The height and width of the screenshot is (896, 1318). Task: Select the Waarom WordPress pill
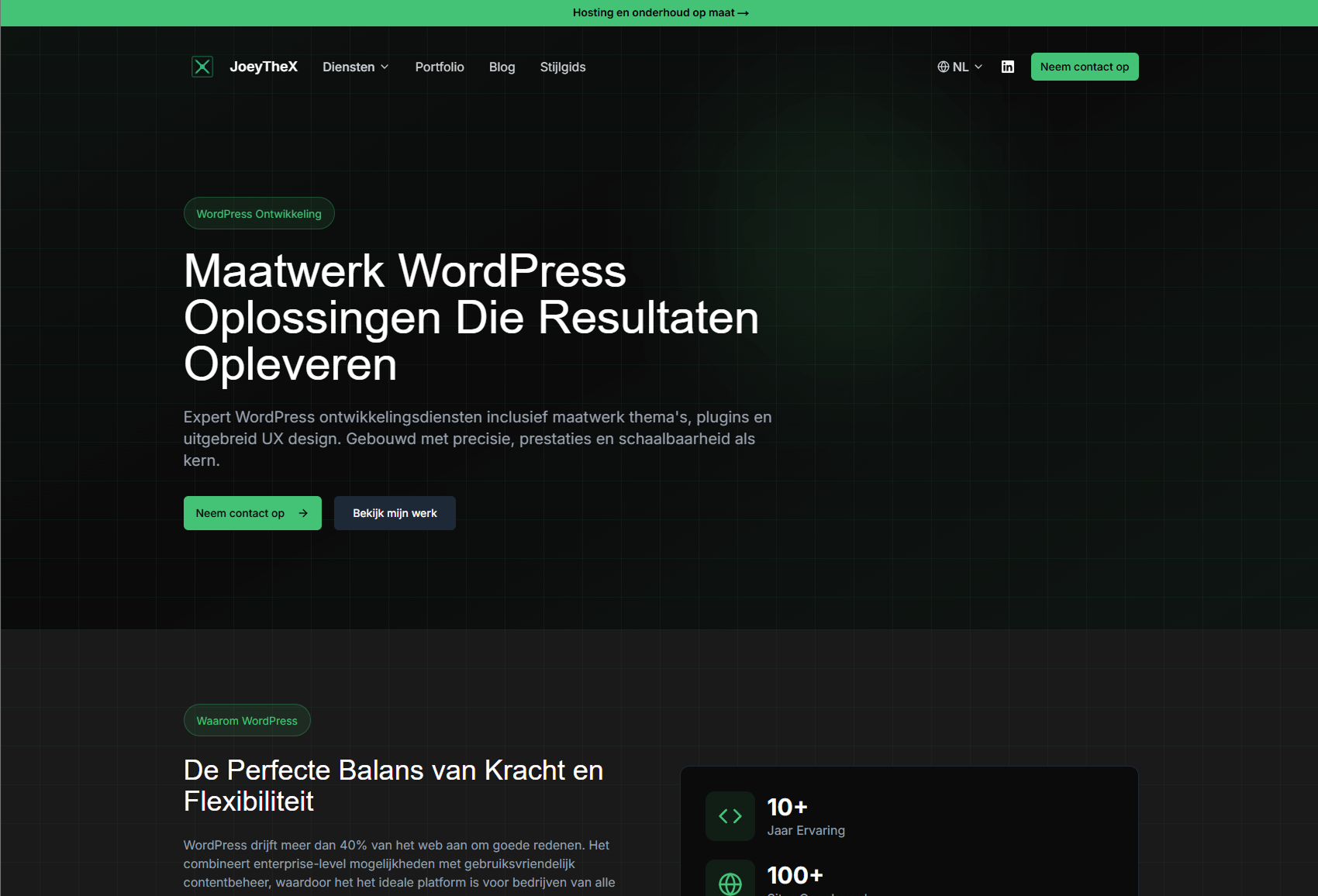point(247,720)
